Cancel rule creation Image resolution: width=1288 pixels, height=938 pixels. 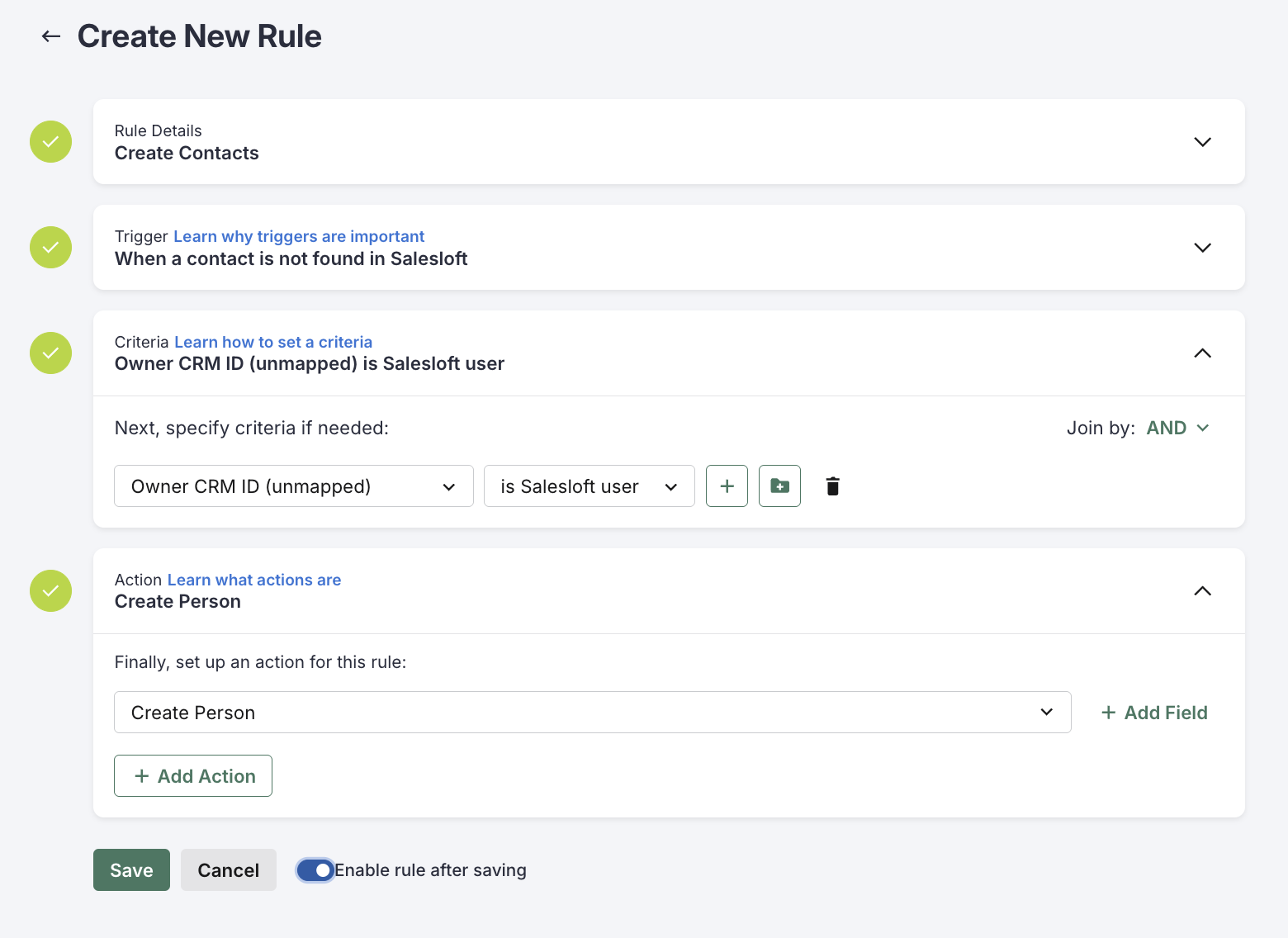229,870
